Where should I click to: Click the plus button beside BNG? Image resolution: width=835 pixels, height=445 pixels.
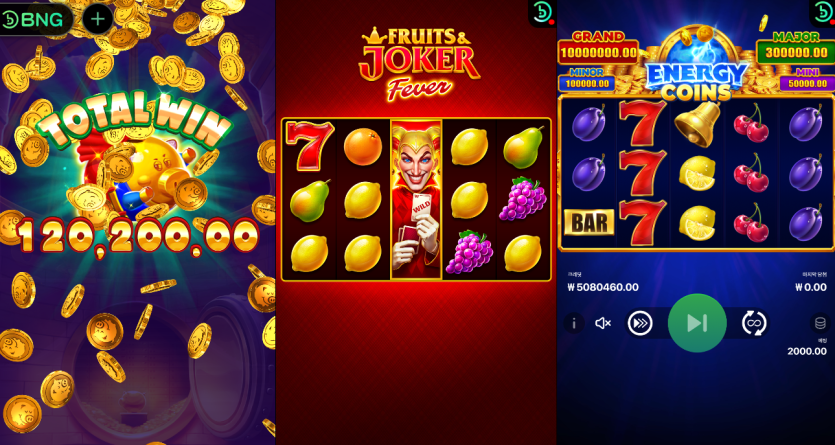click(98, 19)
